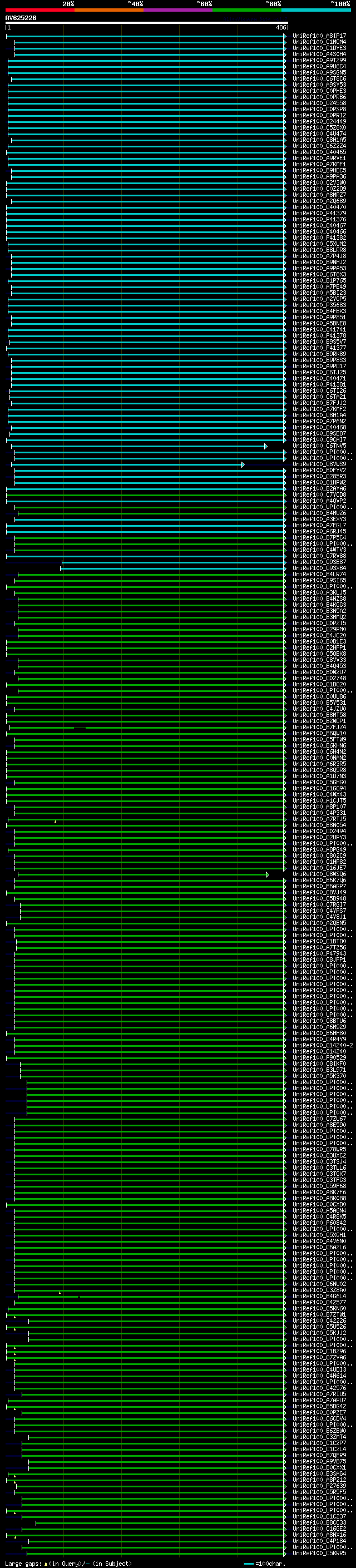Select hit label UniRef100_B4NZS8
The width and height of the screenshot is (356, 1568).
[x=319, y=599]
